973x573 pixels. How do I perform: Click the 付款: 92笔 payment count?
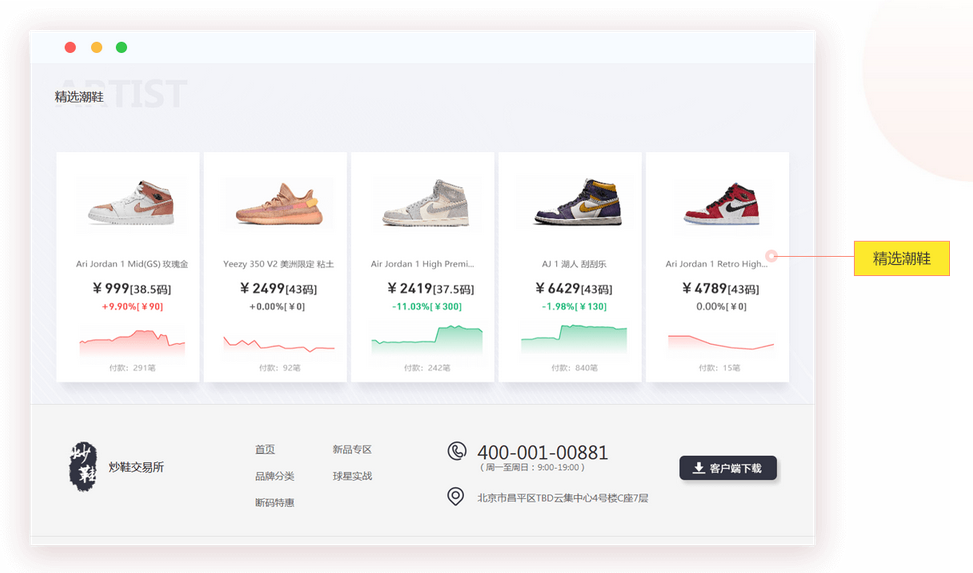tap(279, 368)
